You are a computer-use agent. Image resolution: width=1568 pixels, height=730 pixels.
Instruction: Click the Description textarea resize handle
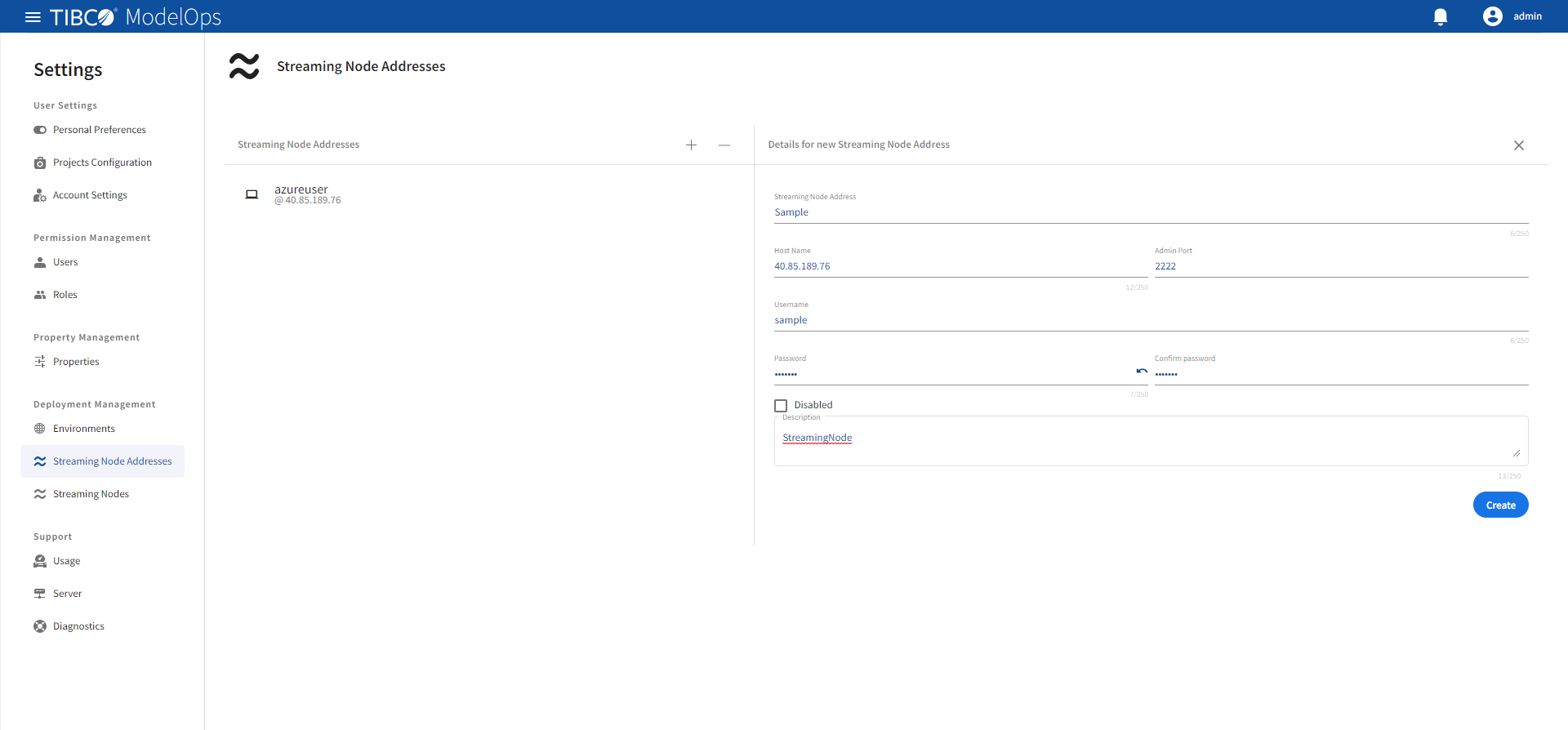click(x=1517, y=453)
